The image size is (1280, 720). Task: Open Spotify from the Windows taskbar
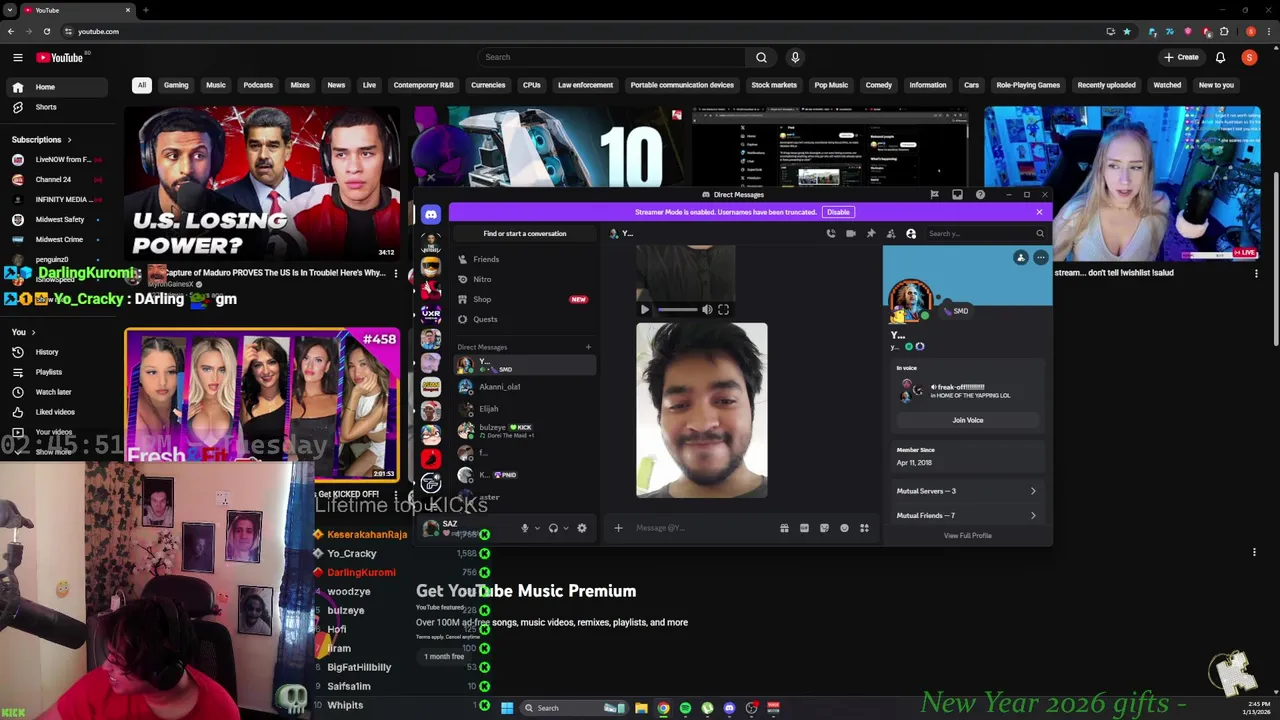click(685, 708)
